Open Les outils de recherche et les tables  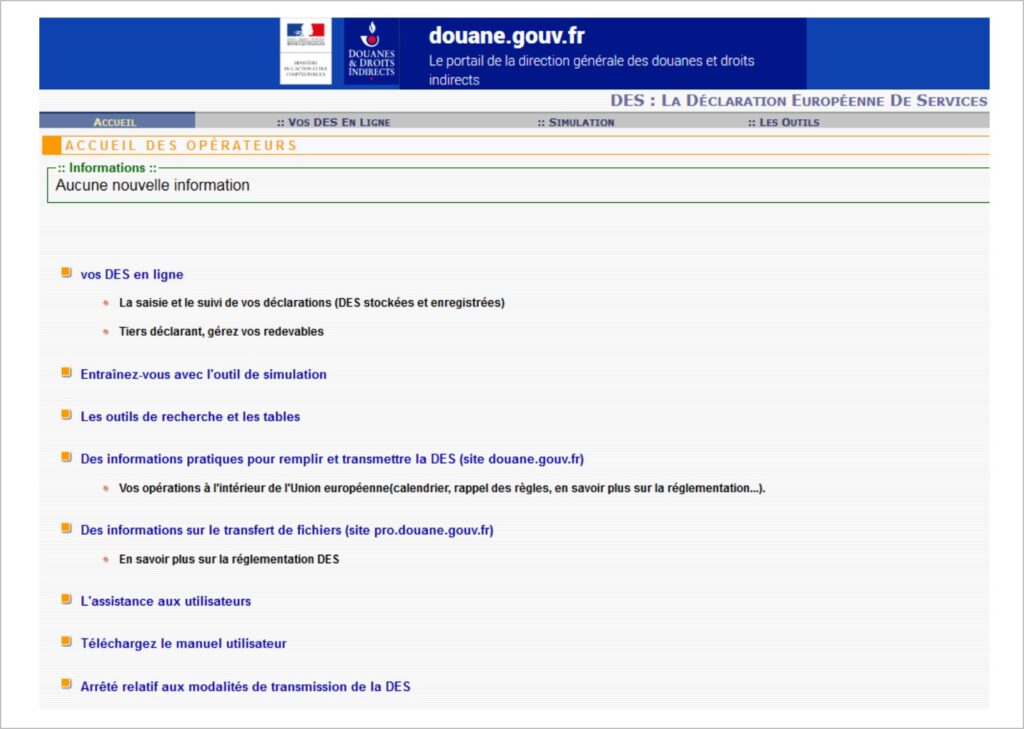(x=190, y=416)
